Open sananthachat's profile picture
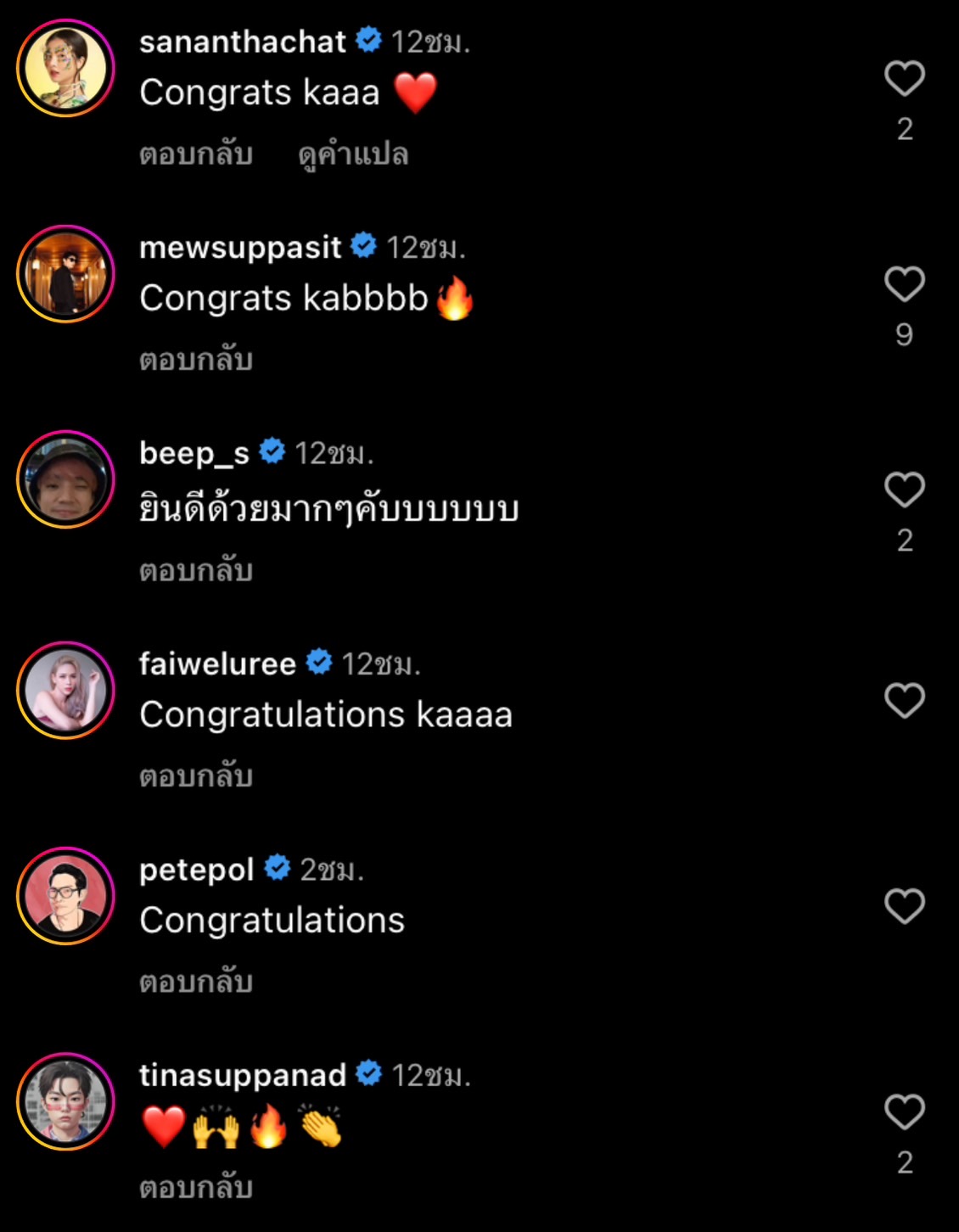 pos(65,68)
